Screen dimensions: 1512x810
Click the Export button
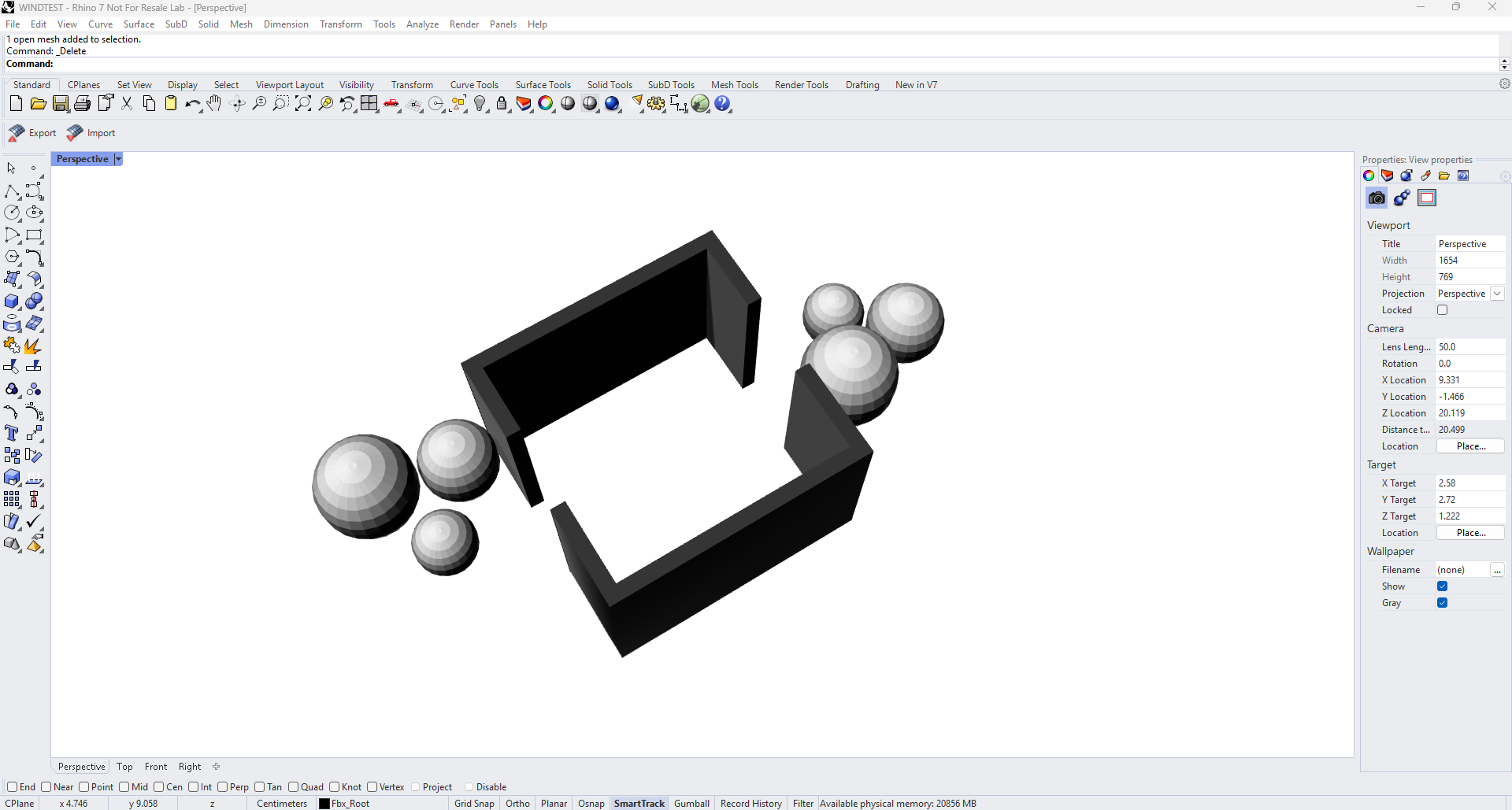(x=31, y=132)
